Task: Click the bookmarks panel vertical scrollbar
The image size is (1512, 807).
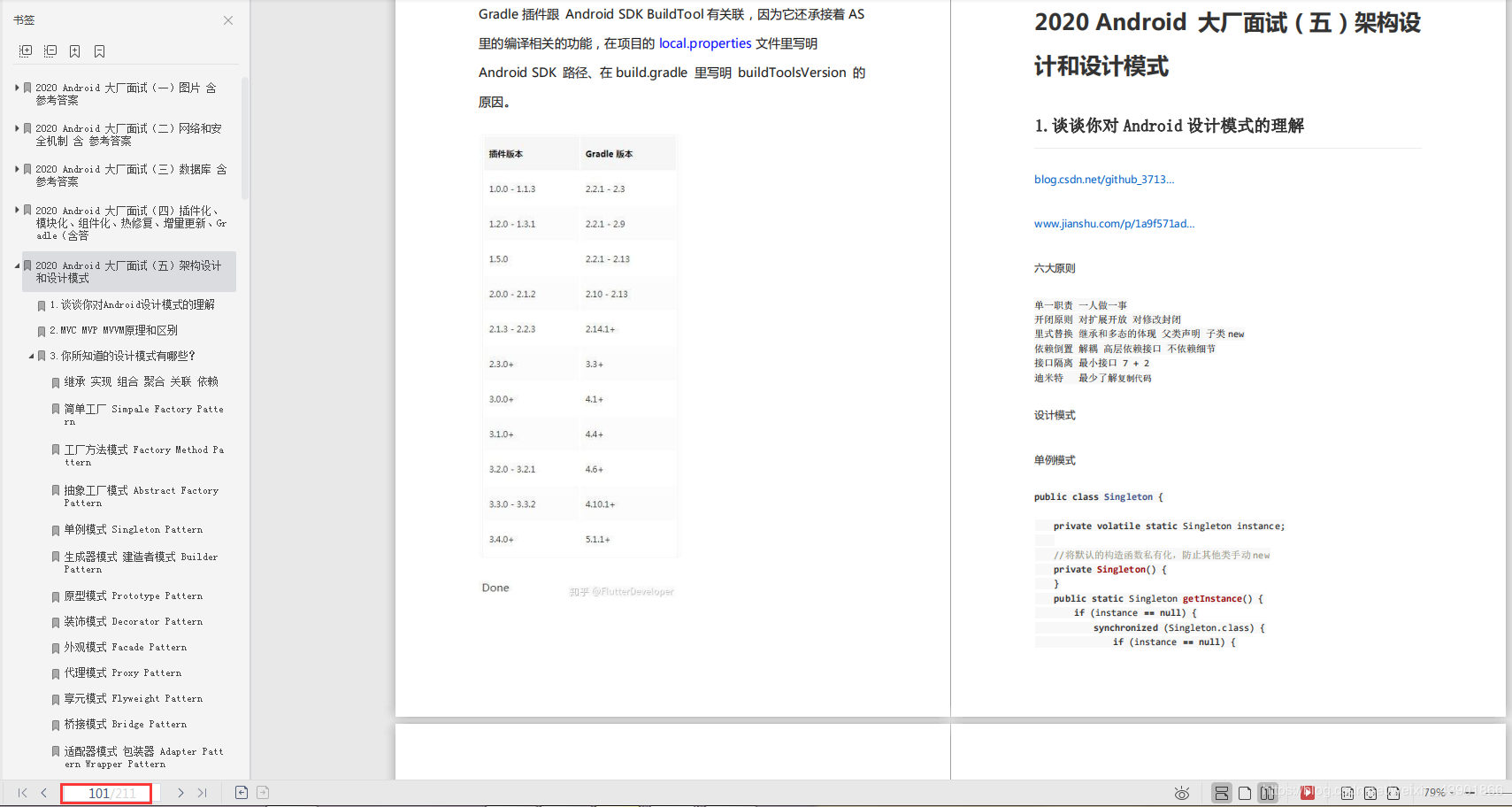Action: click(244, 139)
